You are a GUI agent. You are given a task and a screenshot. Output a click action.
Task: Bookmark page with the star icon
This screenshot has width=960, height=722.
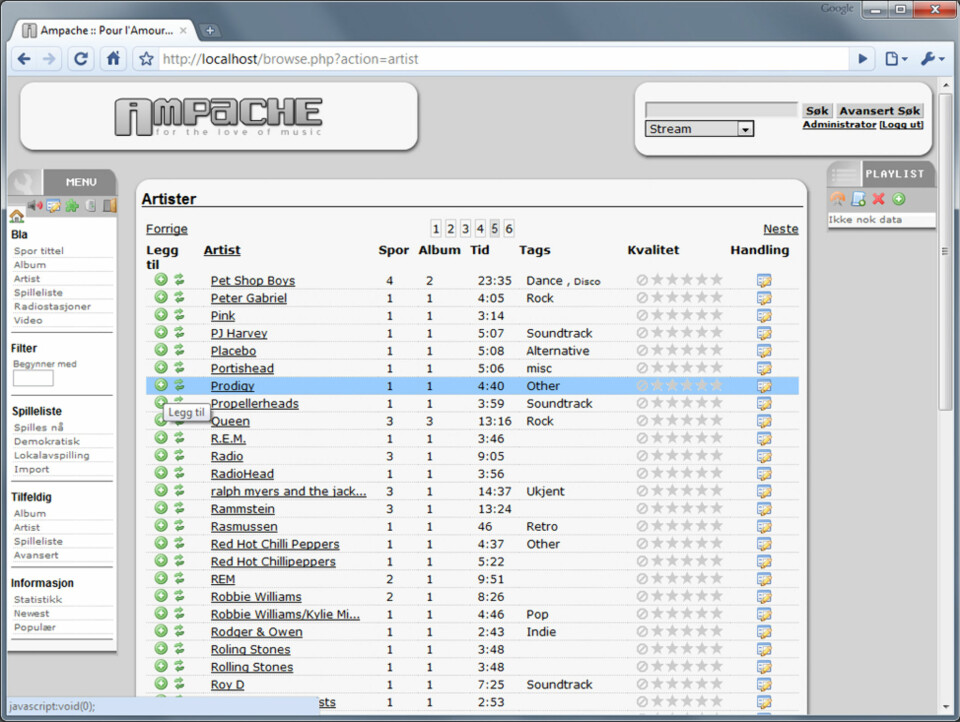[x=146, y=59]
